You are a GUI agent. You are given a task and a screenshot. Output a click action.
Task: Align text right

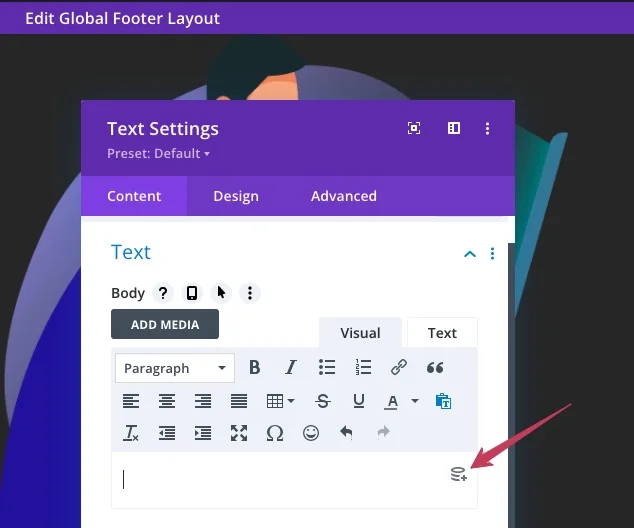click(x=203, y=401)
